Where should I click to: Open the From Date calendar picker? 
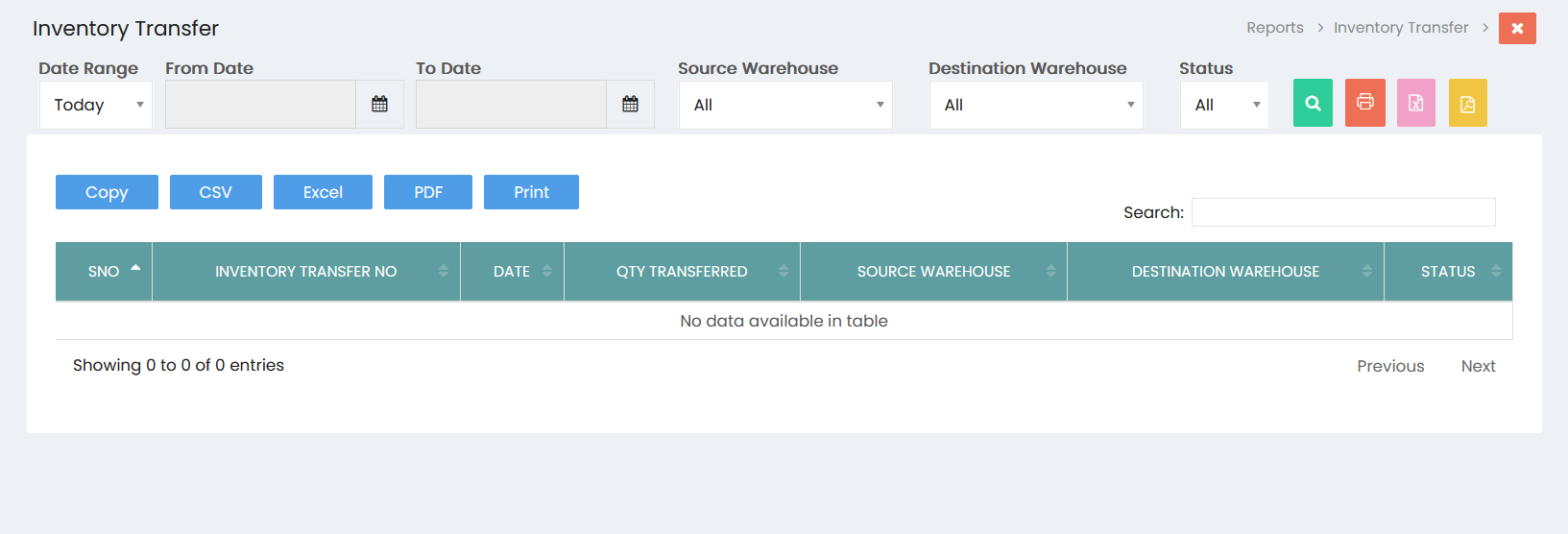(379, 104)
